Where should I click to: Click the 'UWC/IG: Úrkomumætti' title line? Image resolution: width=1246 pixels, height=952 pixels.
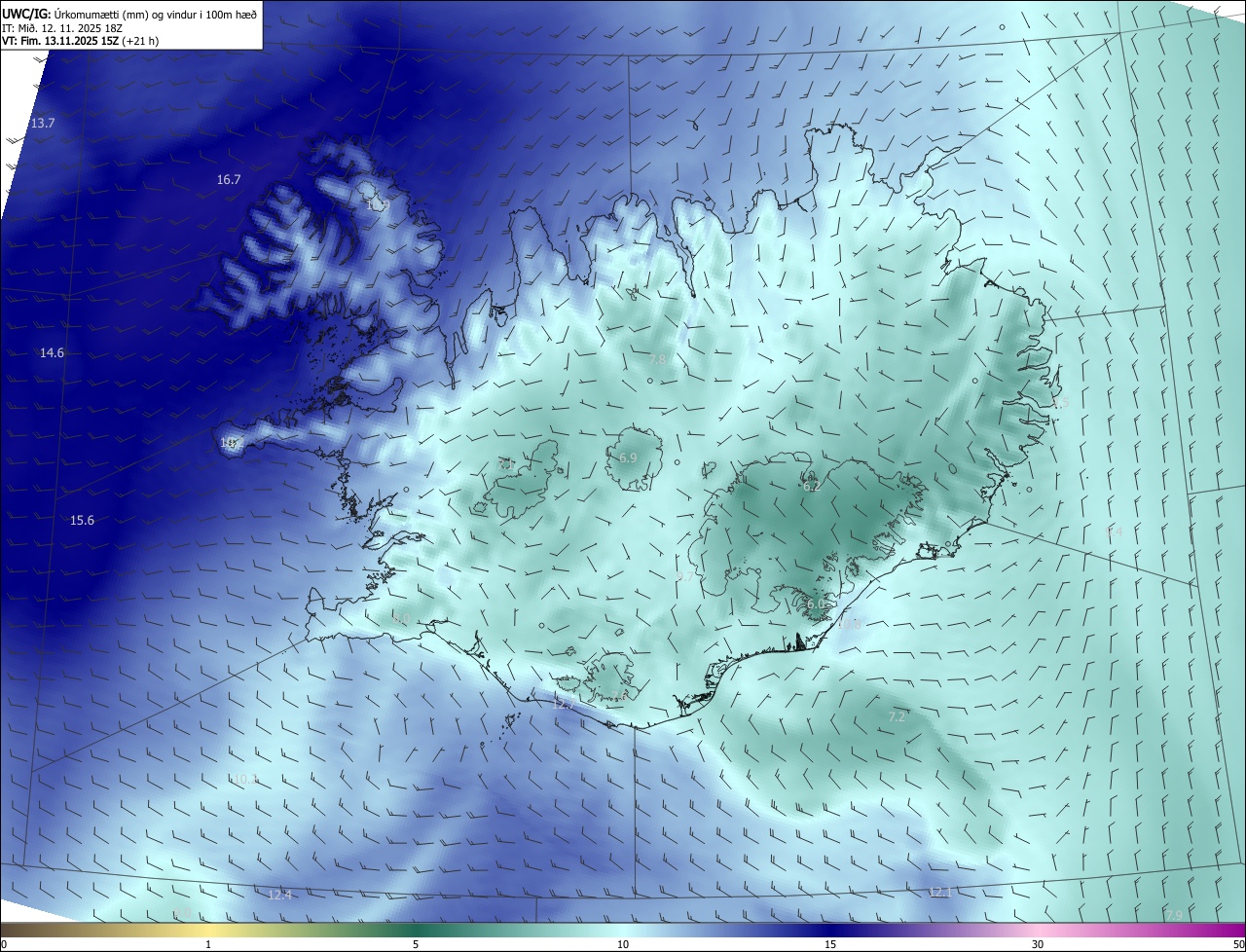click(x=130, y=14)
